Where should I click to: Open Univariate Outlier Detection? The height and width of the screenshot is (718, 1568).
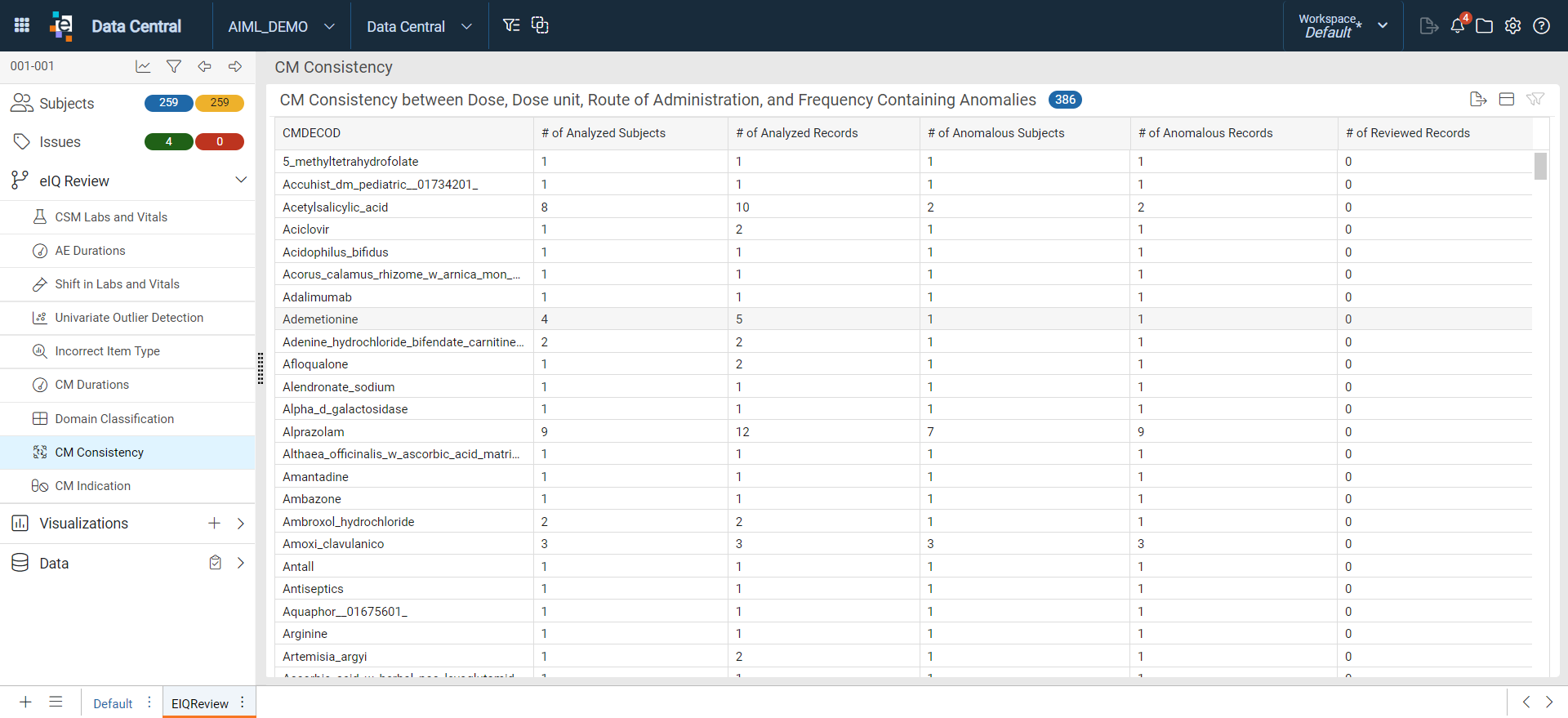tap(127, 318)
